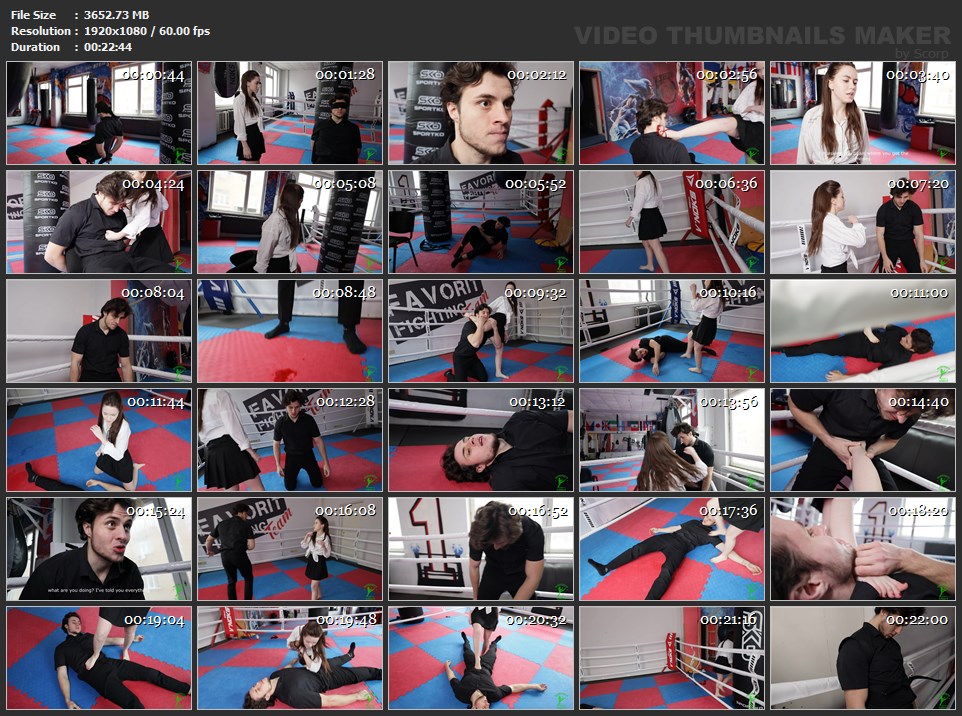Click the 'by Scorp' credit text
Image resolution: width=962 pixels, height=716 pixels.
[923, 53]
